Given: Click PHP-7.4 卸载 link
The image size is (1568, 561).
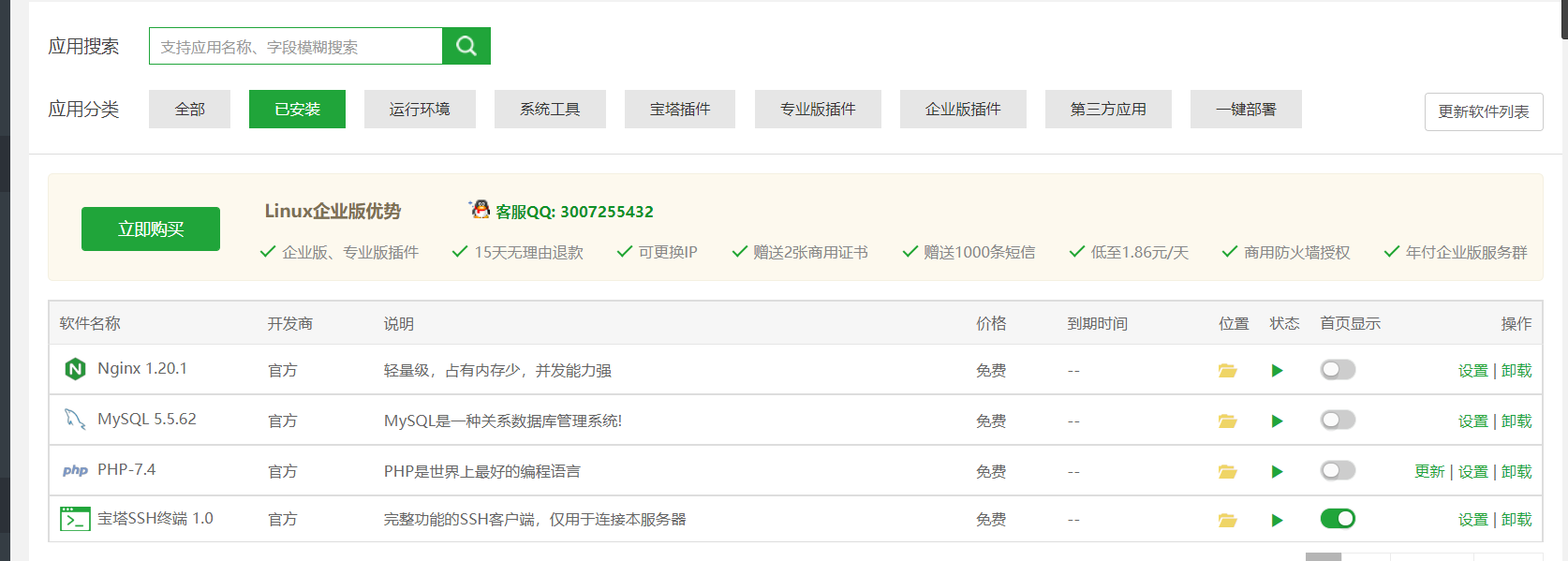Looking at the screenshot, I should click(1516, 472).
